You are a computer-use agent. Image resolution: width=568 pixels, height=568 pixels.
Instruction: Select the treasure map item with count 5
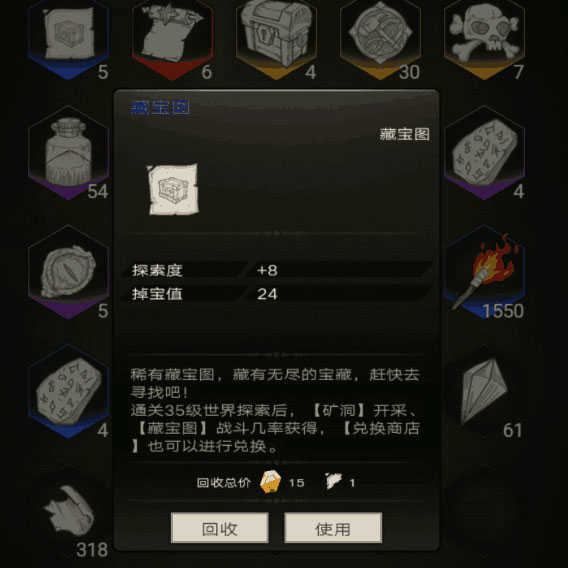click(68, 38)
